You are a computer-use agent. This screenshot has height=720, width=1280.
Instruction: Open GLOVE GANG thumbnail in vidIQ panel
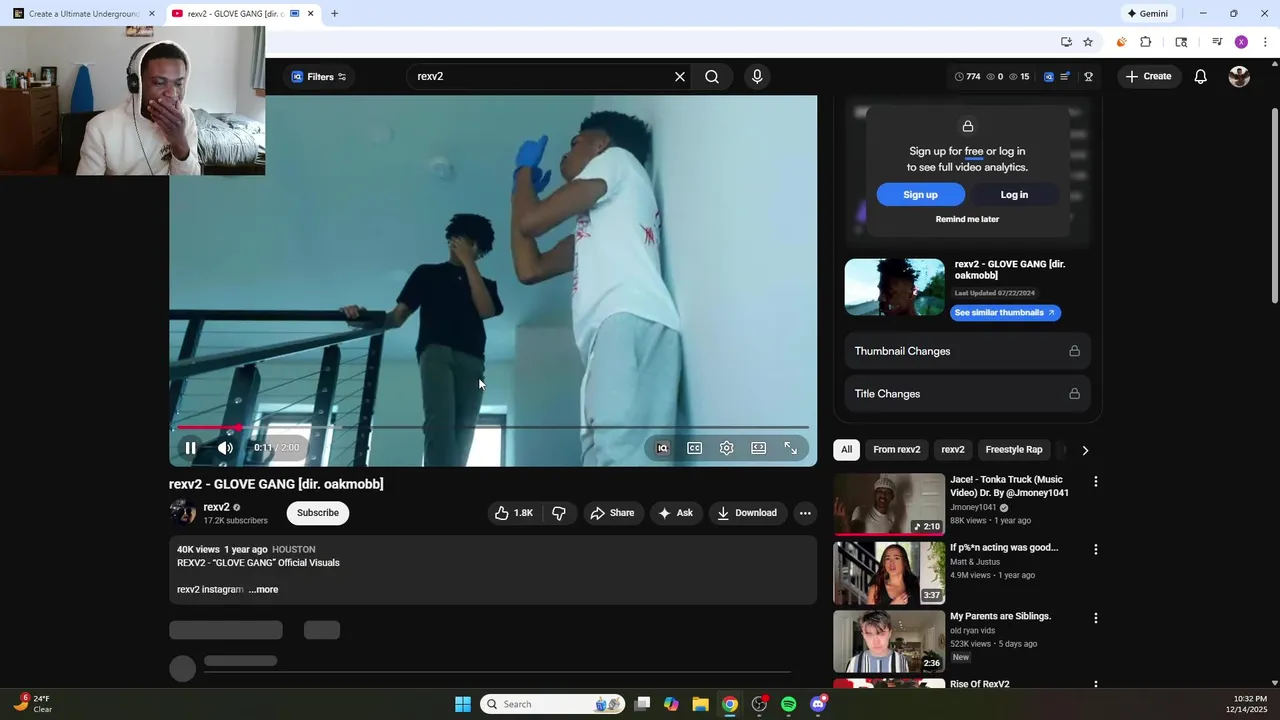(895, 287)
